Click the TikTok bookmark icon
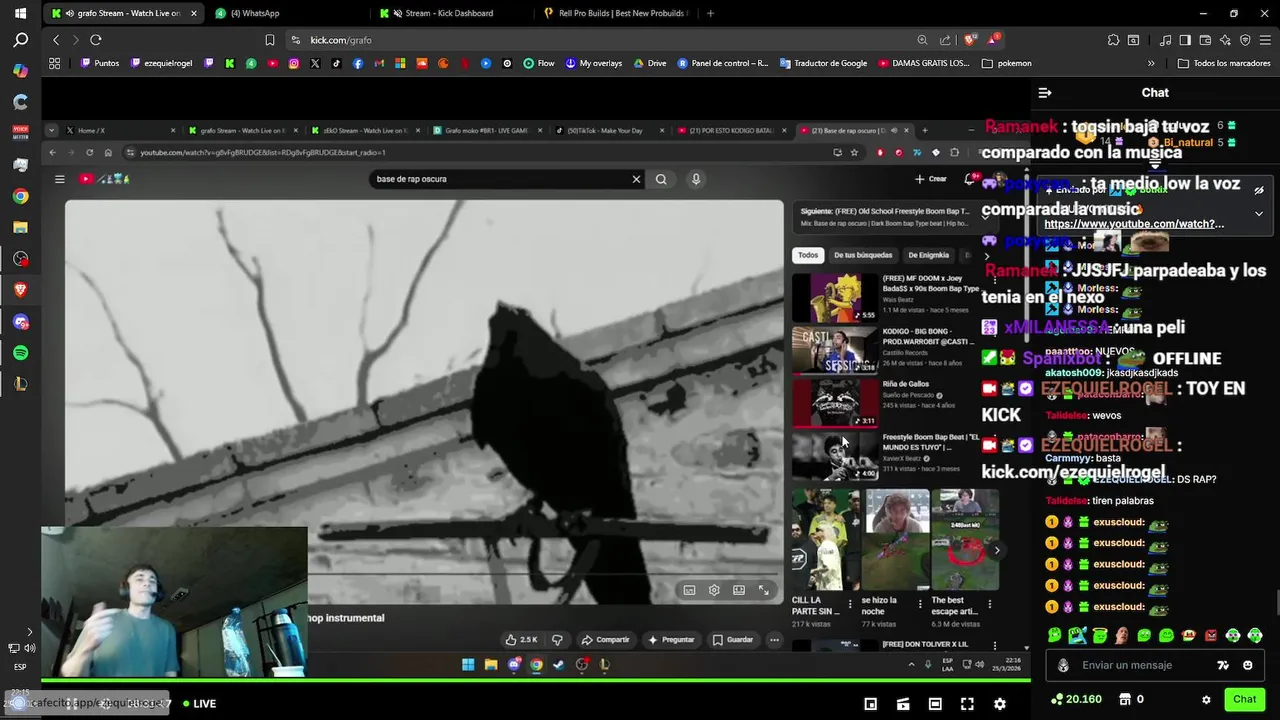 click(x=336, y=63)
